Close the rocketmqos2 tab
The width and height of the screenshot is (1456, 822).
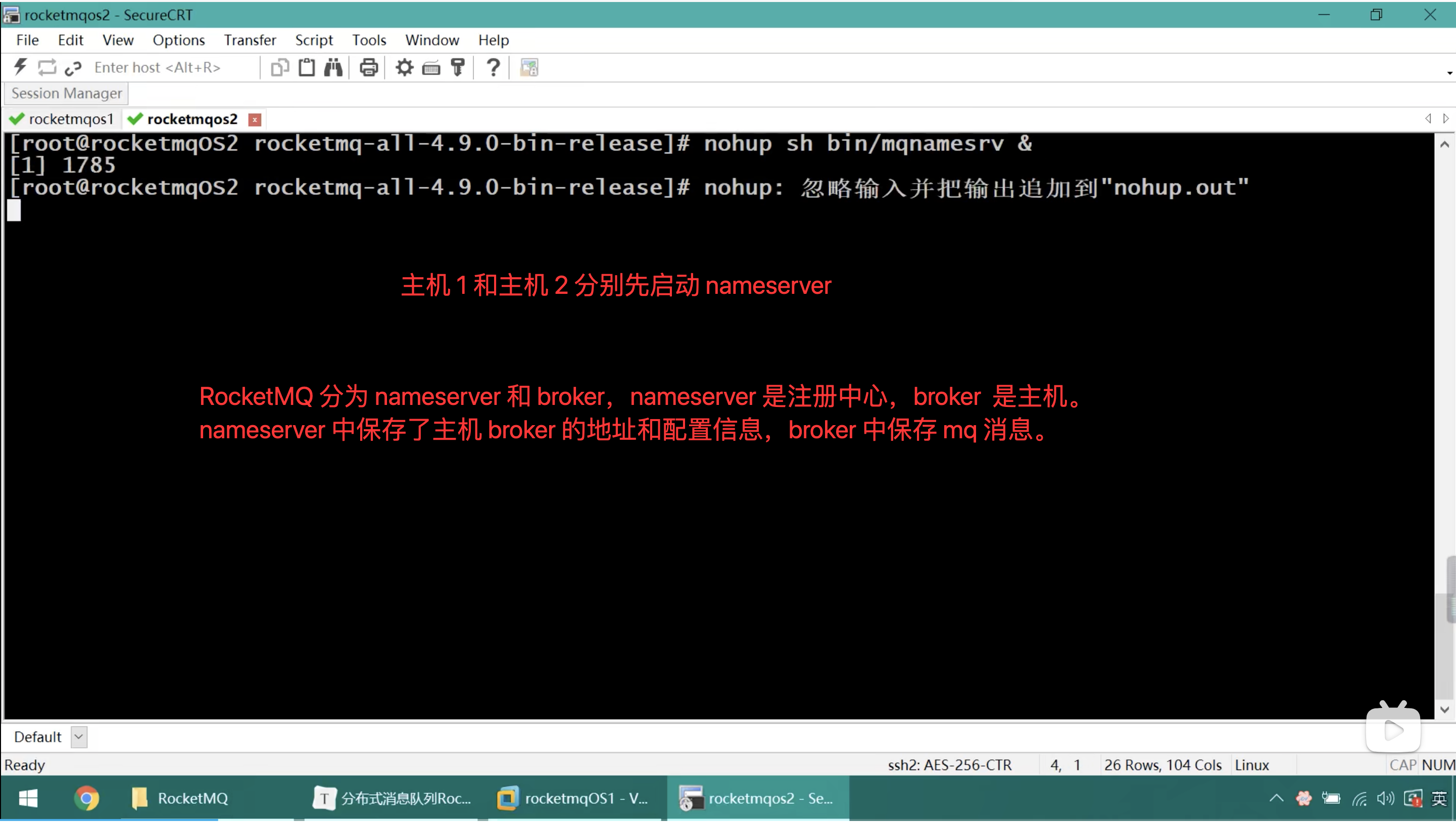point(255,120)
